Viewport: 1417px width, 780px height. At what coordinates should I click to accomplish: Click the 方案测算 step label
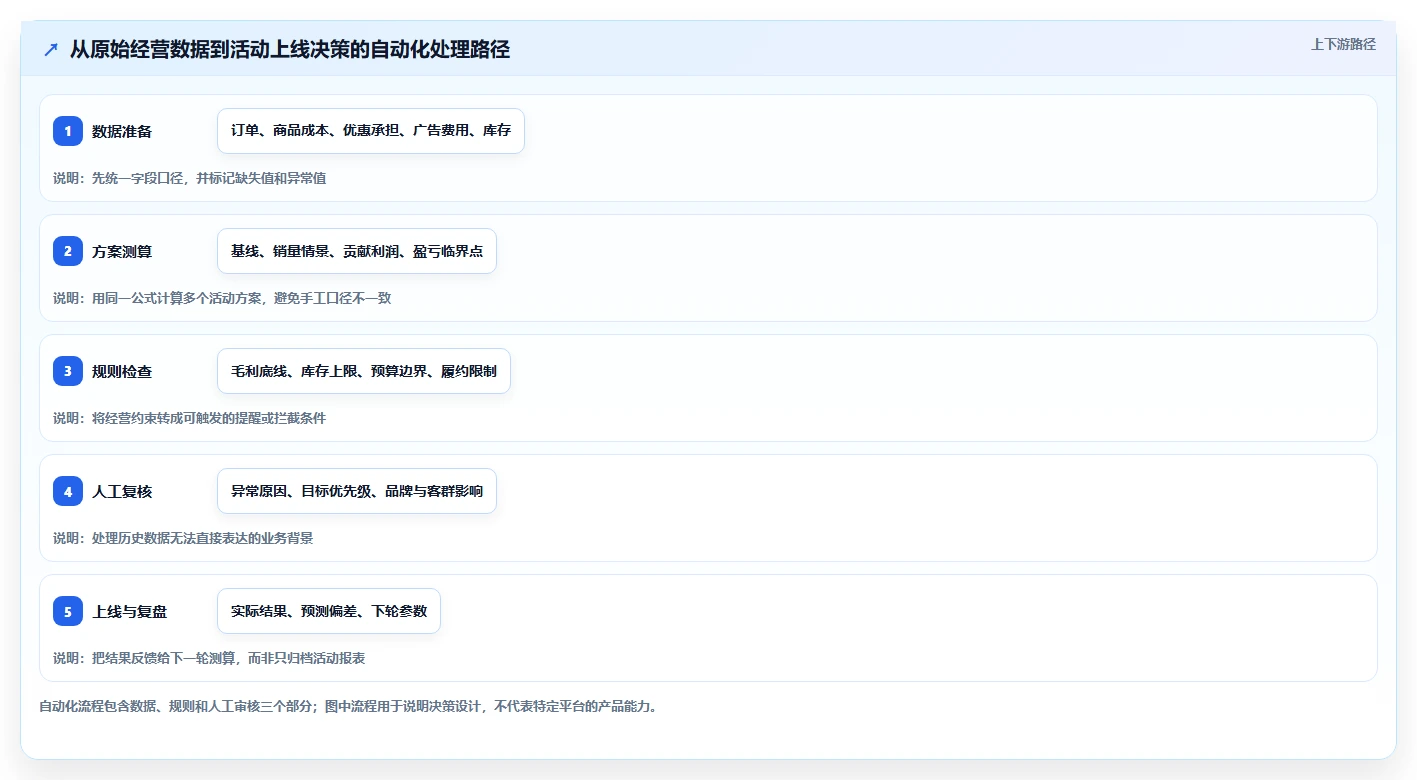tap(122, 251)
